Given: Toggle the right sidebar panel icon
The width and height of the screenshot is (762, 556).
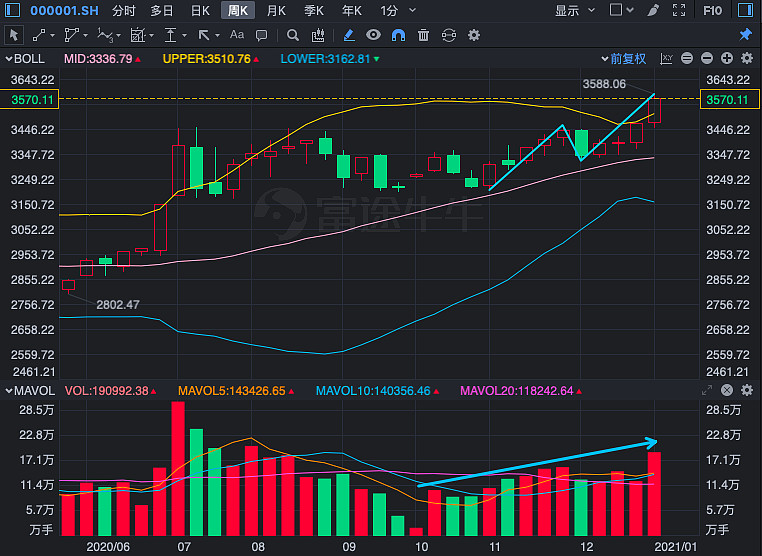Looking at the screenshot, I should 745,10.
